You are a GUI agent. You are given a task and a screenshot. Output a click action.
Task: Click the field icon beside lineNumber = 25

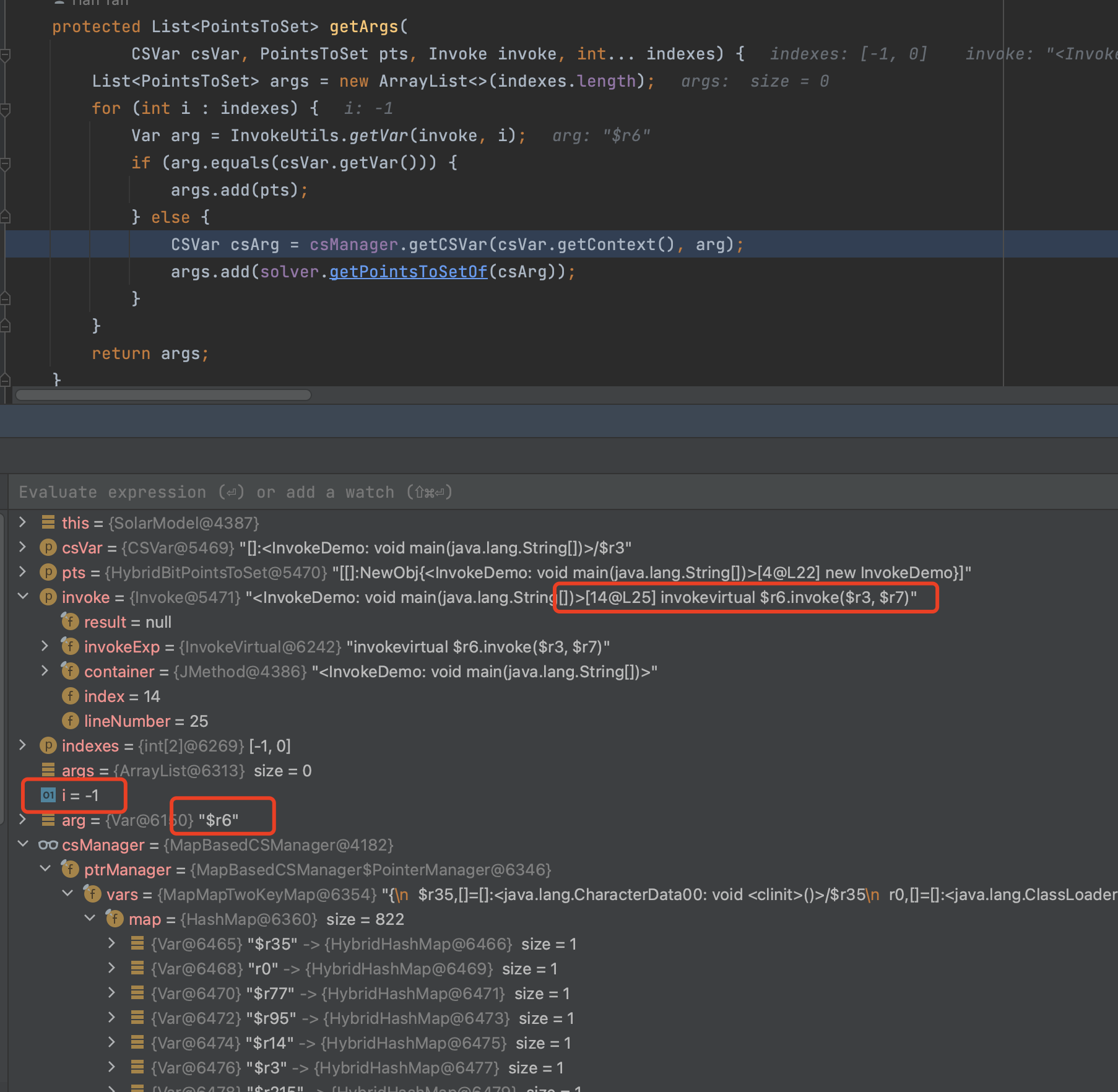pos(70,721)
